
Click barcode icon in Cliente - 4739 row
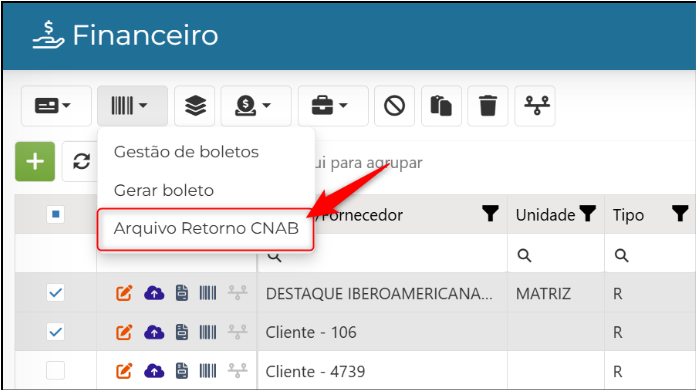(x=208, y=370)
